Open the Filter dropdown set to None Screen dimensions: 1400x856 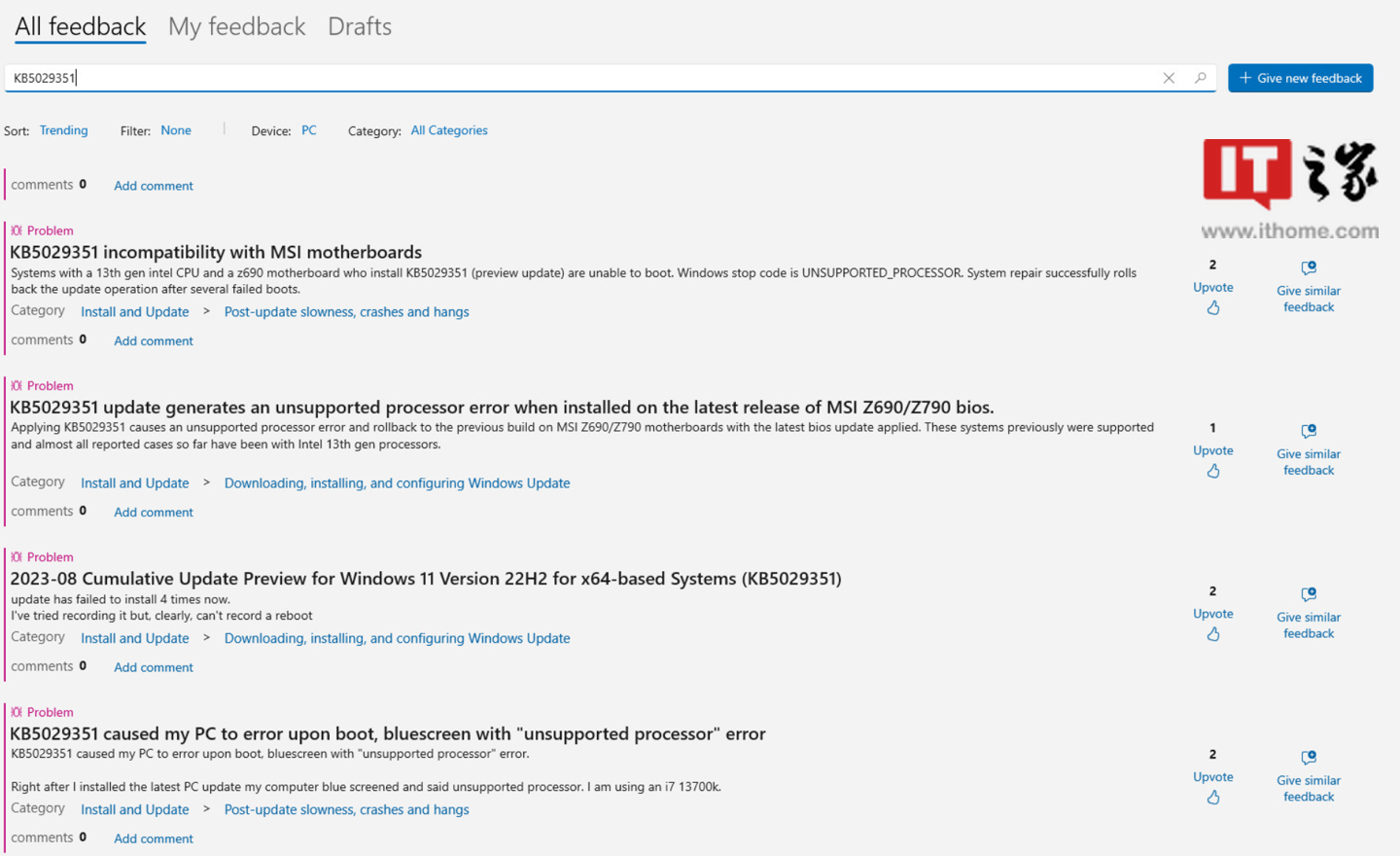point(176,130)
